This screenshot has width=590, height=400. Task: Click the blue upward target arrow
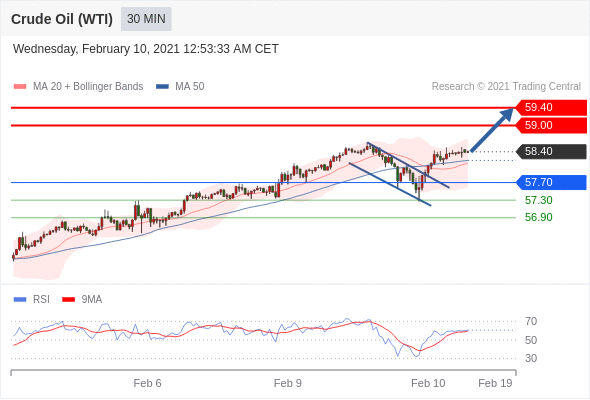[492, 130]
